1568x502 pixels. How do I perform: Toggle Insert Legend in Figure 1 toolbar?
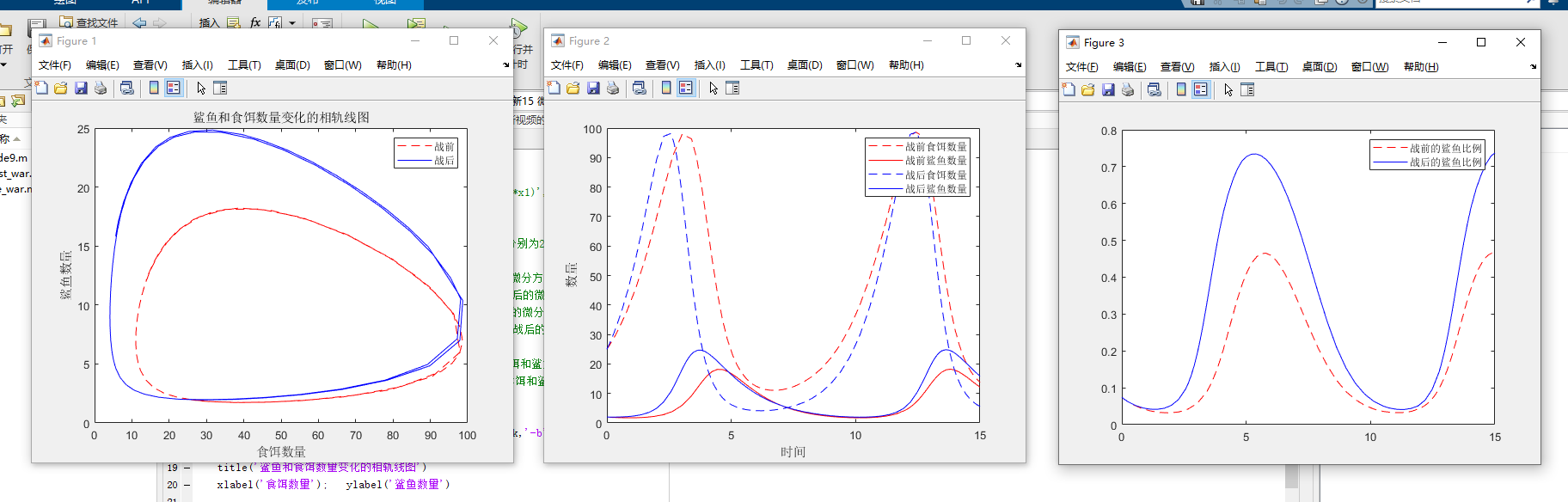174,88
